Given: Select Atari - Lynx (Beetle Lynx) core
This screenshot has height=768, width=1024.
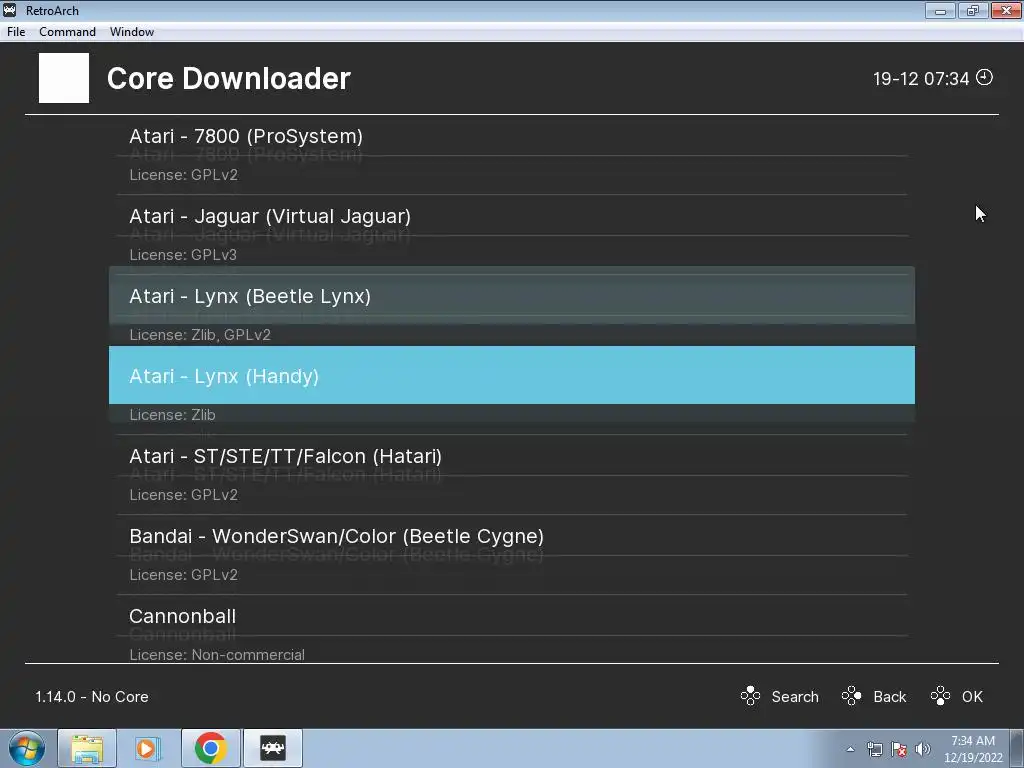Looking at the screenshot, I should 512,296.
